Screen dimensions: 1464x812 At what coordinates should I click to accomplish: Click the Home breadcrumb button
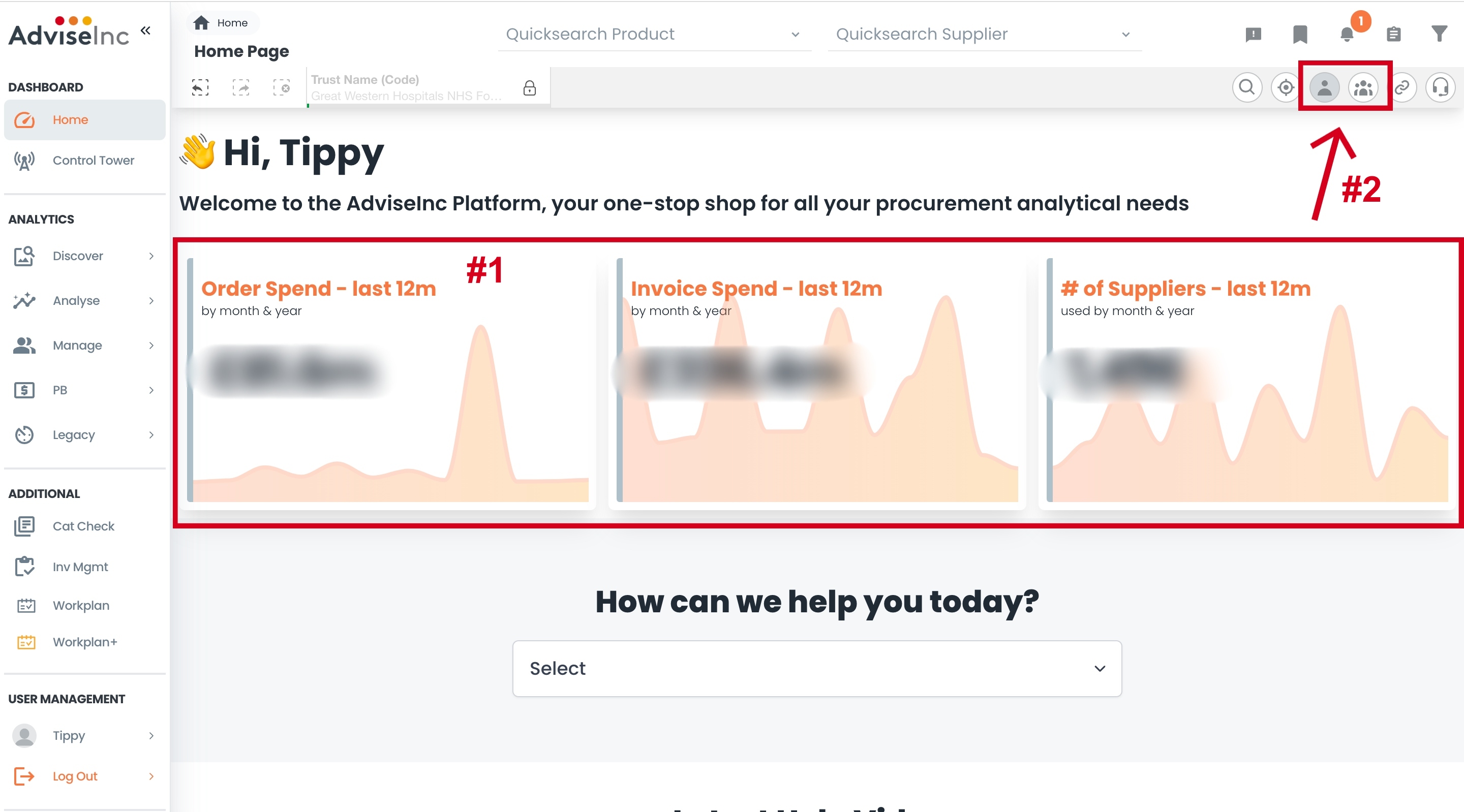pyautogui.click(x=222, y=23)
